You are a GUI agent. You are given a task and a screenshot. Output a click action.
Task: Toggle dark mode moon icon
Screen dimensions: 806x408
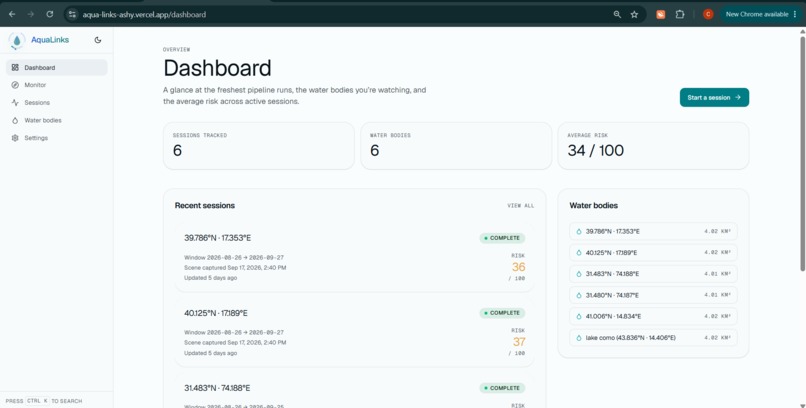(x=98, y=40)
